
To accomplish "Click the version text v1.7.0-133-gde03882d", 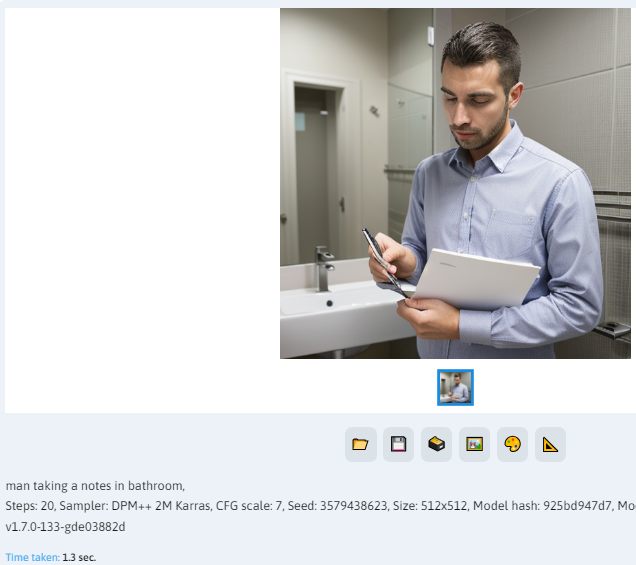I will tap(65, 527).
